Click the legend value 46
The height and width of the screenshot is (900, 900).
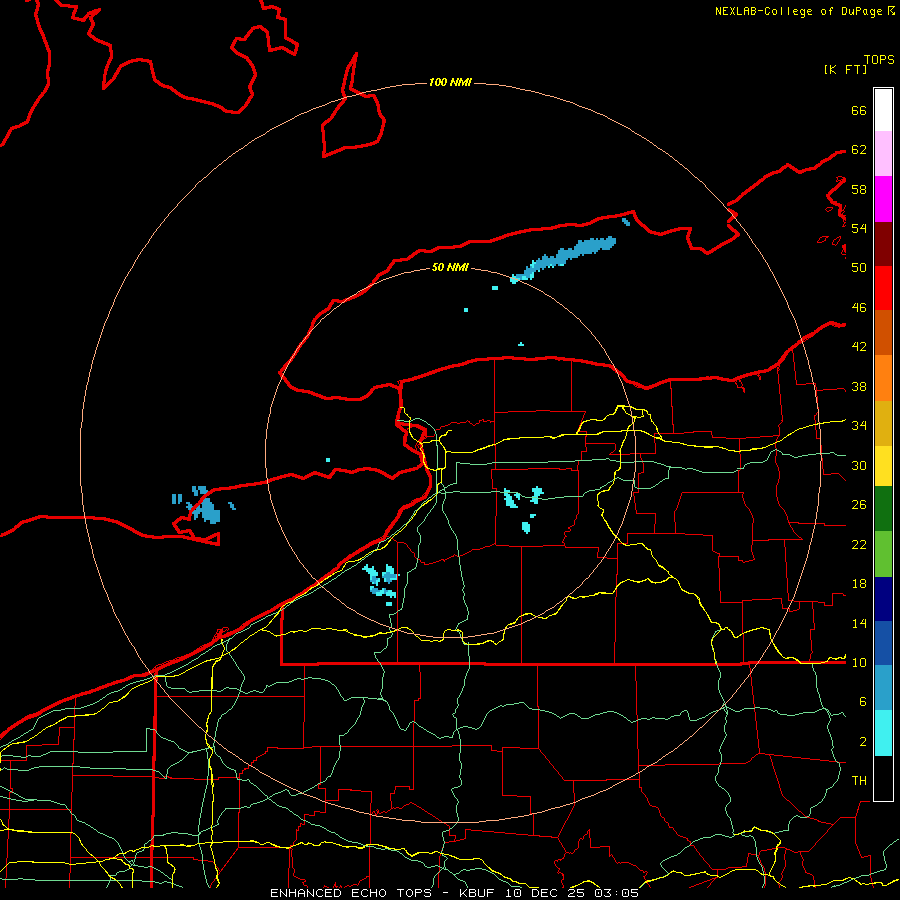point(859,307)
